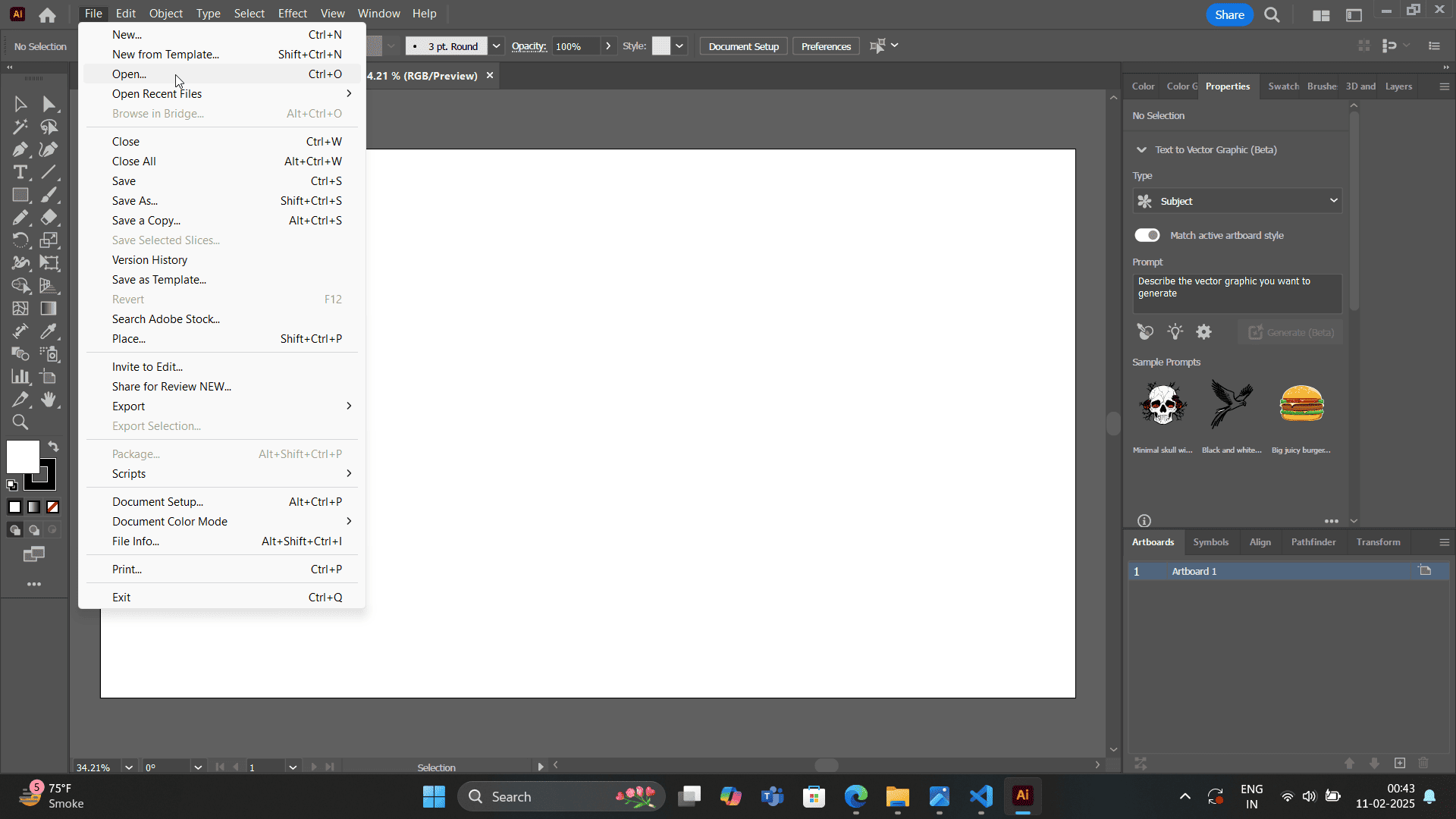Select the Pen tool
The height and width of the screenshot is (819, 1456).
point(20,149)
